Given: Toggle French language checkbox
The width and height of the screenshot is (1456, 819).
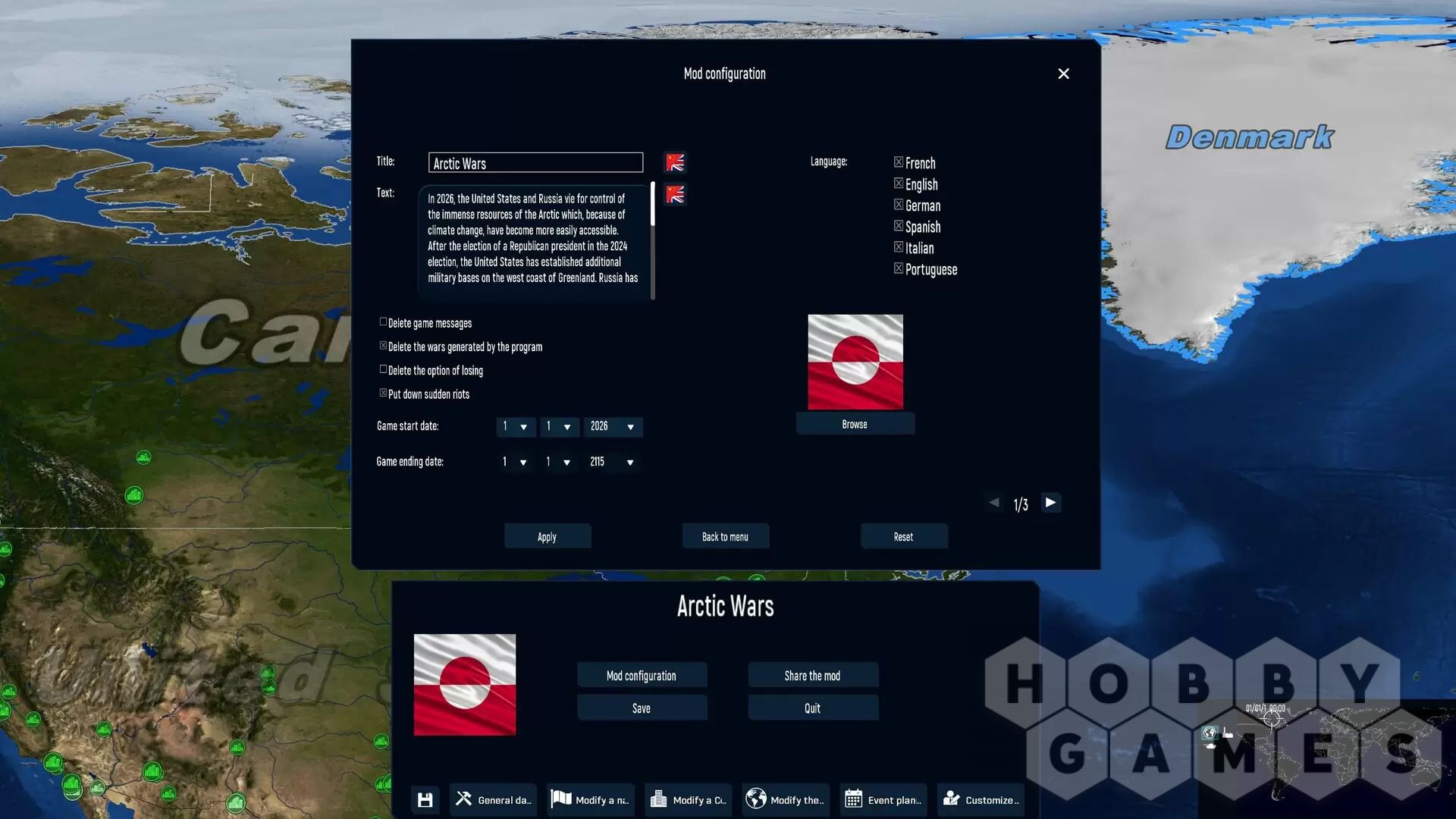Looking at the screenshot, I should tap(899, 162).
